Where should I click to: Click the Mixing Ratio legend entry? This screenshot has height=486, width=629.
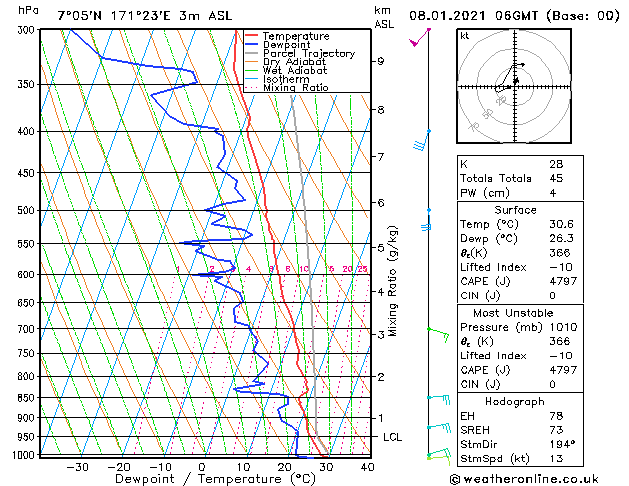[286, 87]
